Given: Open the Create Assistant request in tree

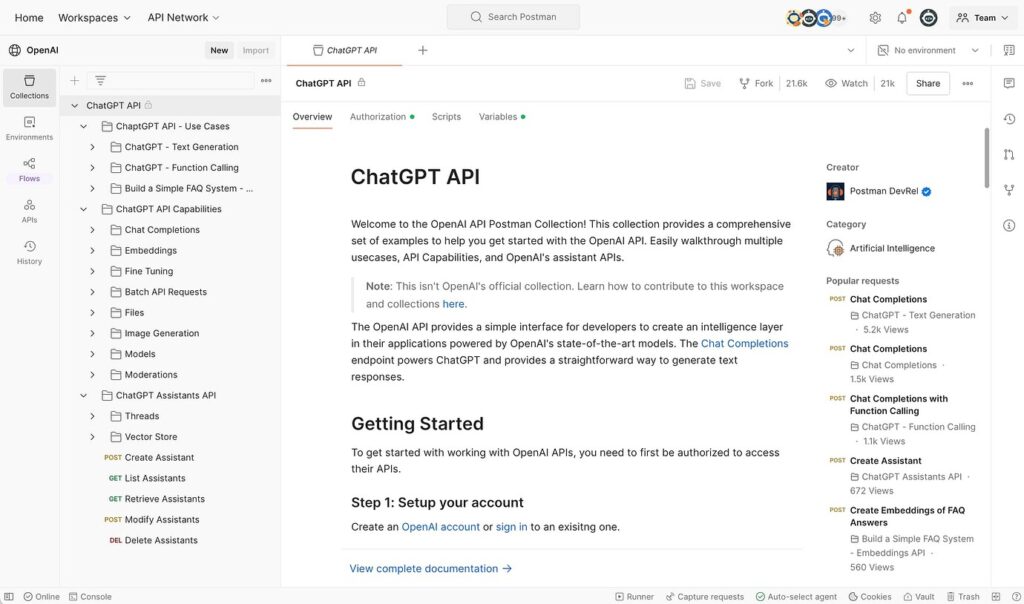Looking at the screenshot, I should coord(159,458).
